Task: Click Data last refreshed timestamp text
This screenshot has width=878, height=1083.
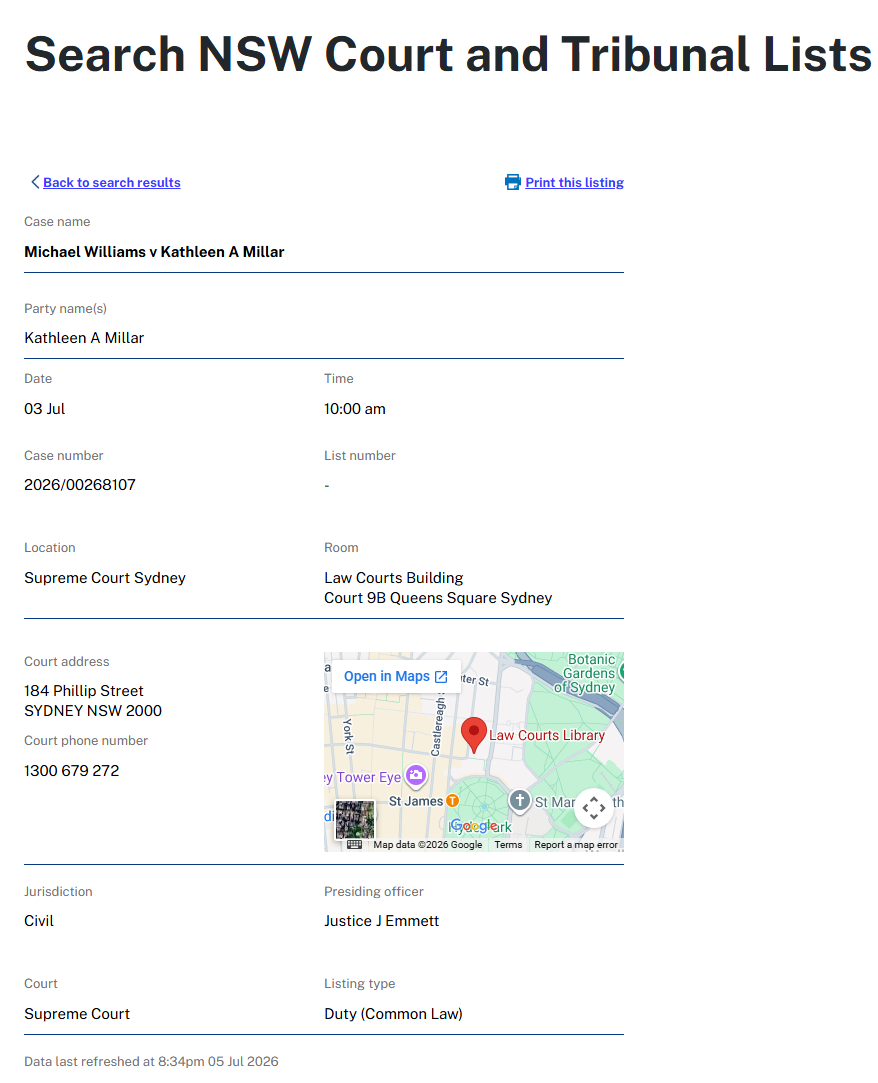Action: tap(151, 1062)
